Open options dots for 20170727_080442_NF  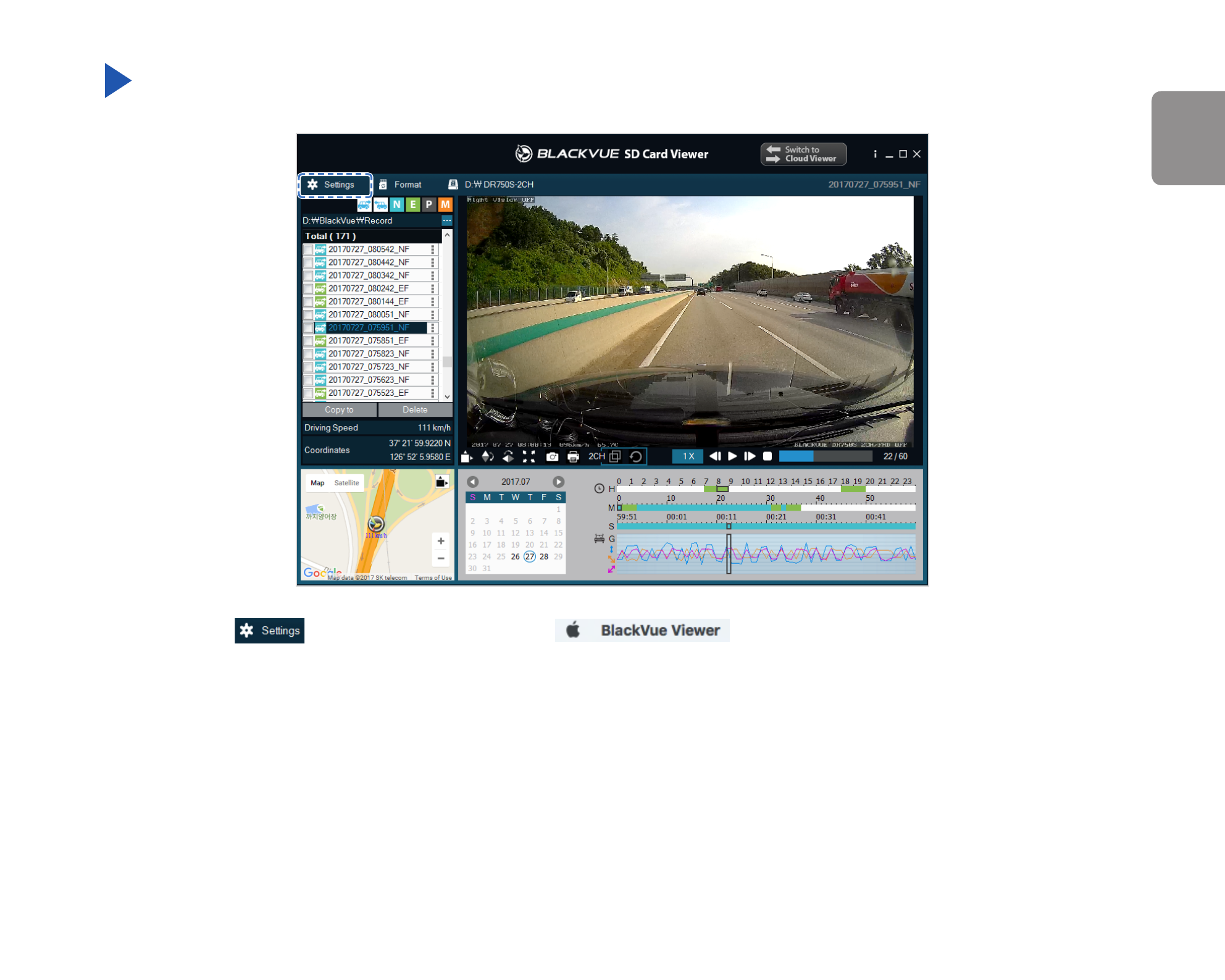[432, 262]
